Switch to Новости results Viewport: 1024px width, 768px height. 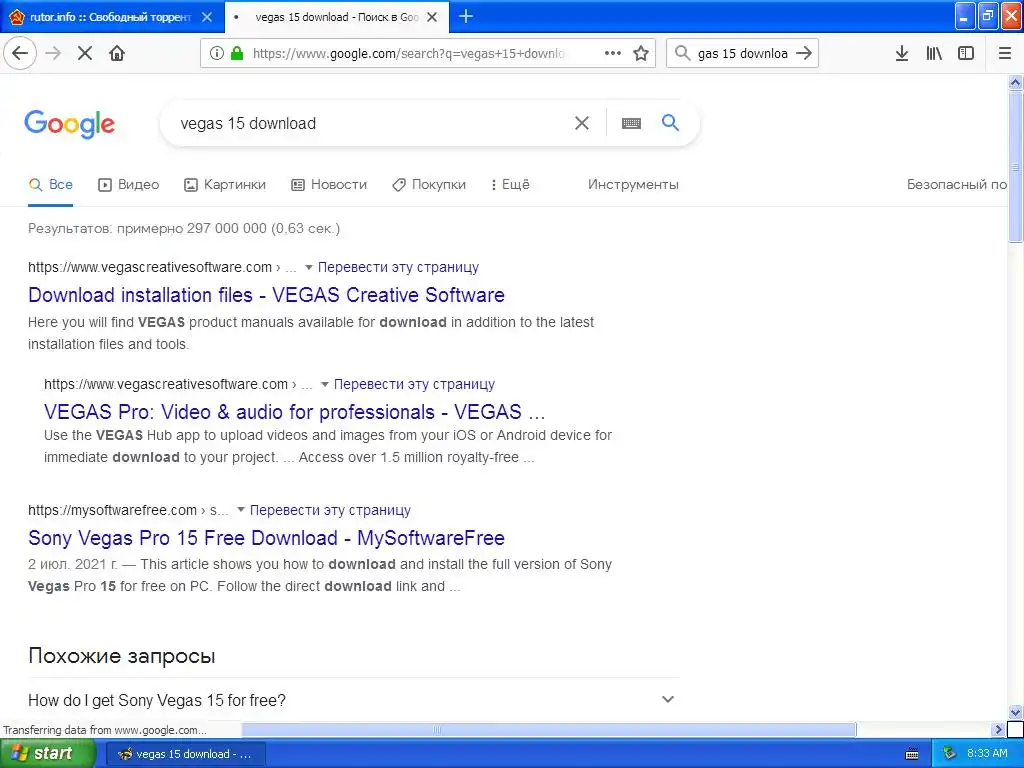pyautogui.click(x=329, y=185)
